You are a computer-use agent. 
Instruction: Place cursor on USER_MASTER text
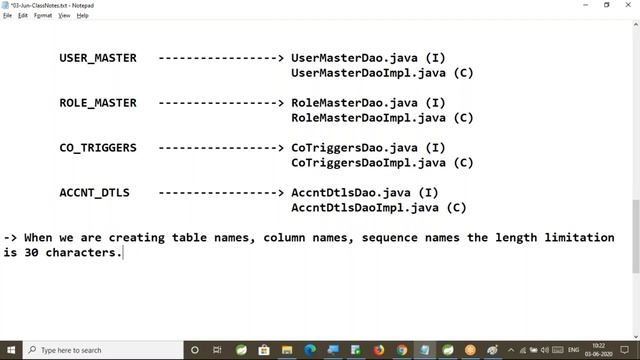(98, 58)
